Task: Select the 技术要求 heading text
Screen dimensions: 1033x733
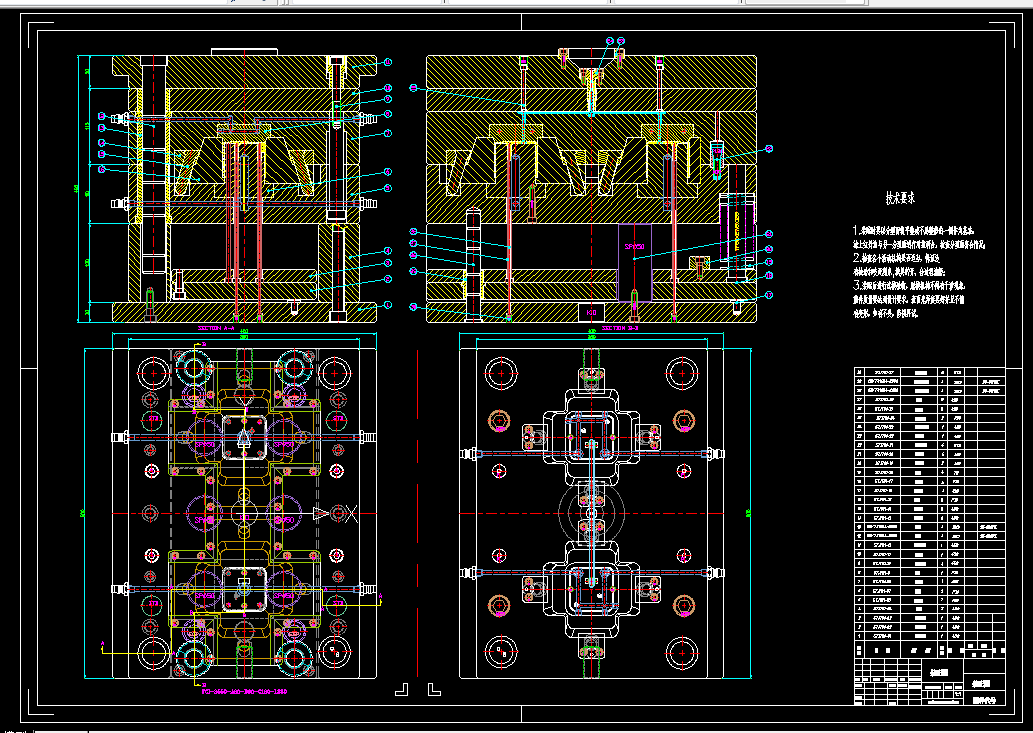Action: point(900,198)
